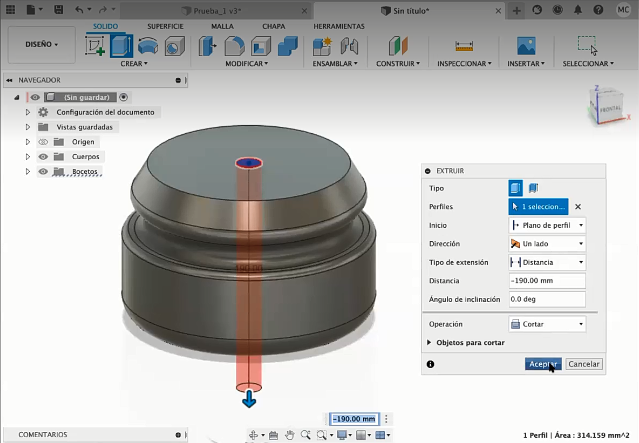Click the Cancelar button

(584, 364)
